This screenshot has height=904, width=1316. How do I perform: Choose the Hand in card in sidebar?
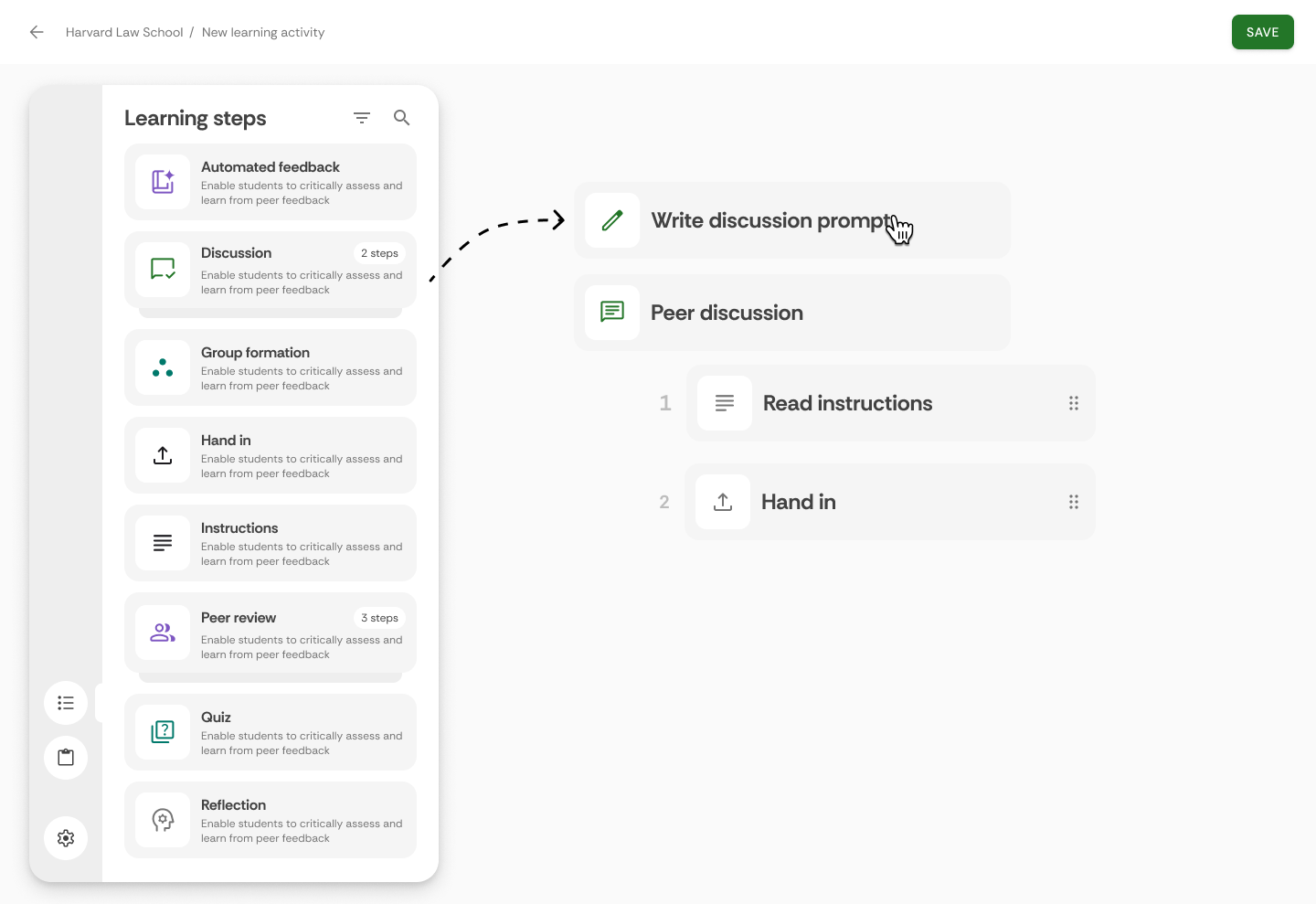tap(271, 455)
